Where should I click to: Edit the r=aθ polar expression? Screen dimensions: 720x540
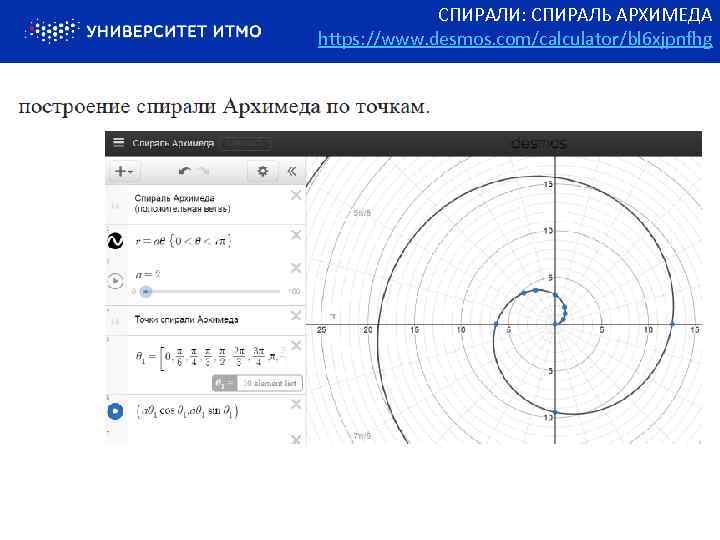[183, 241]
